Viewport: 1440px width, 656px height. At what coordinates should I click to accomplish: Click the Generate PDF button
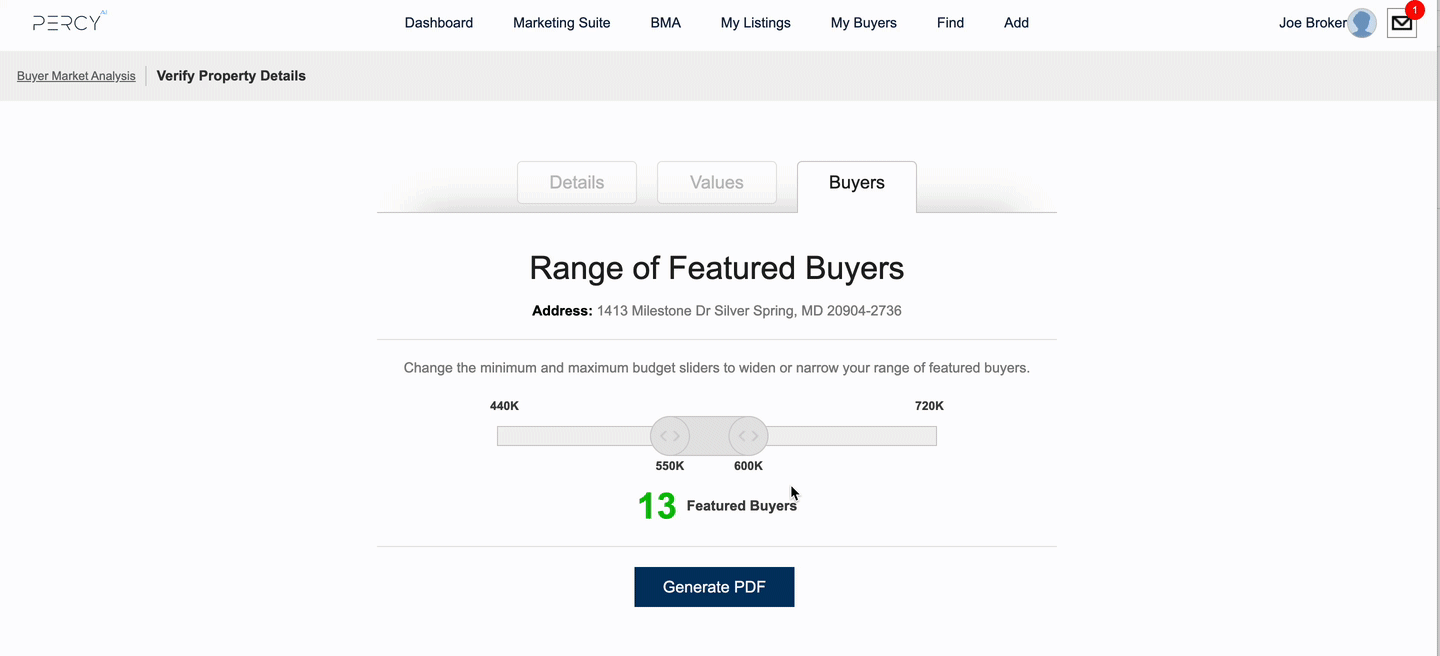[x=714, y=587]
